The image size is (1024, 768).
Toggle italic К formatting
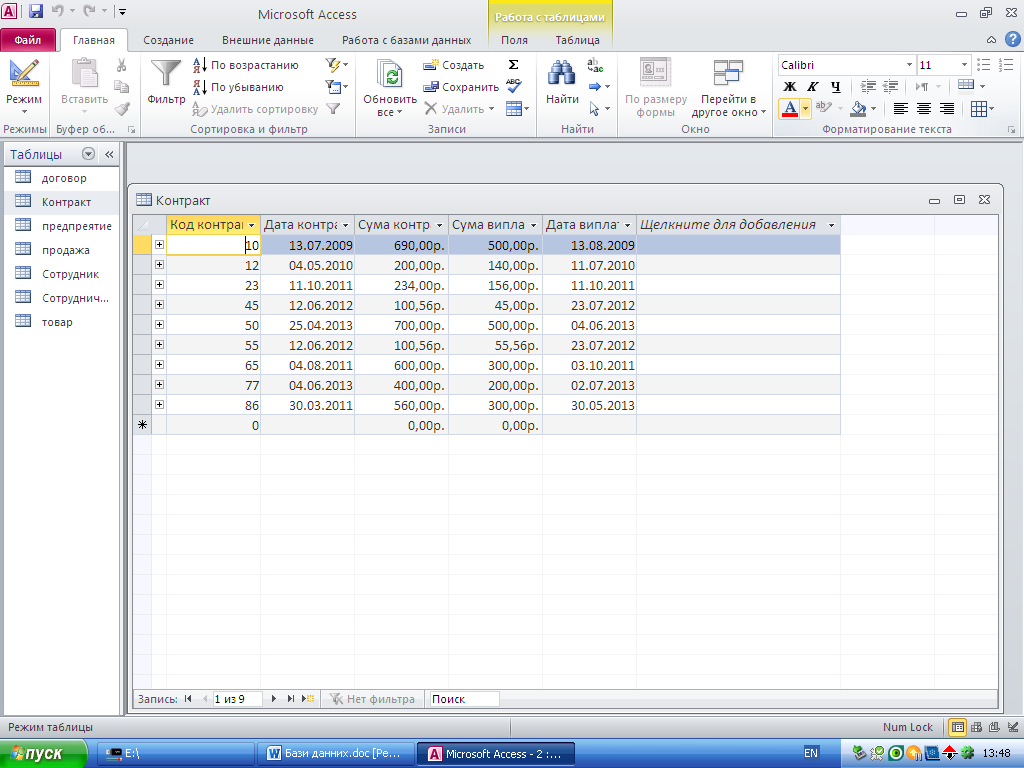[x=812, y=86]
